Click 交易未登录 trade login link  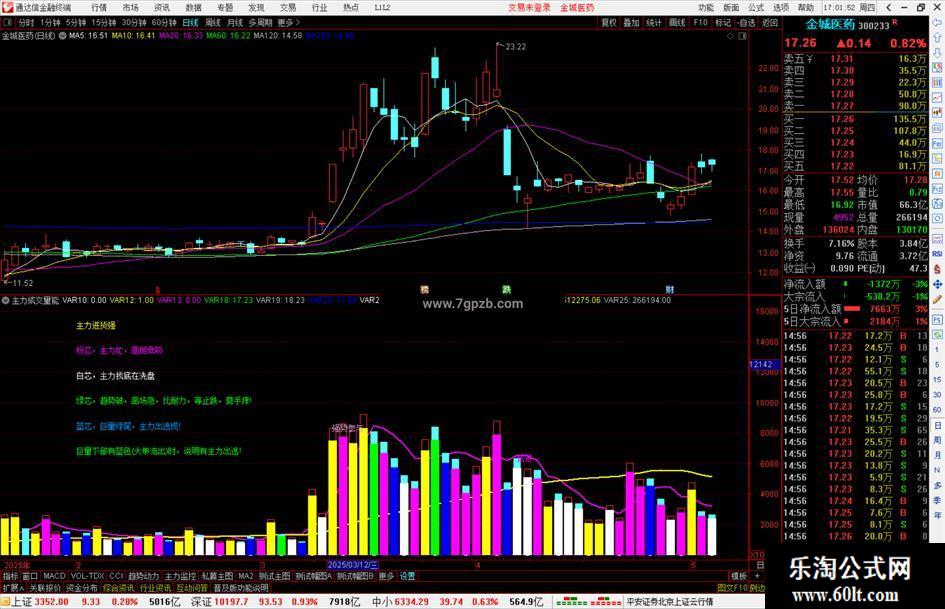[x=529, y=7]
